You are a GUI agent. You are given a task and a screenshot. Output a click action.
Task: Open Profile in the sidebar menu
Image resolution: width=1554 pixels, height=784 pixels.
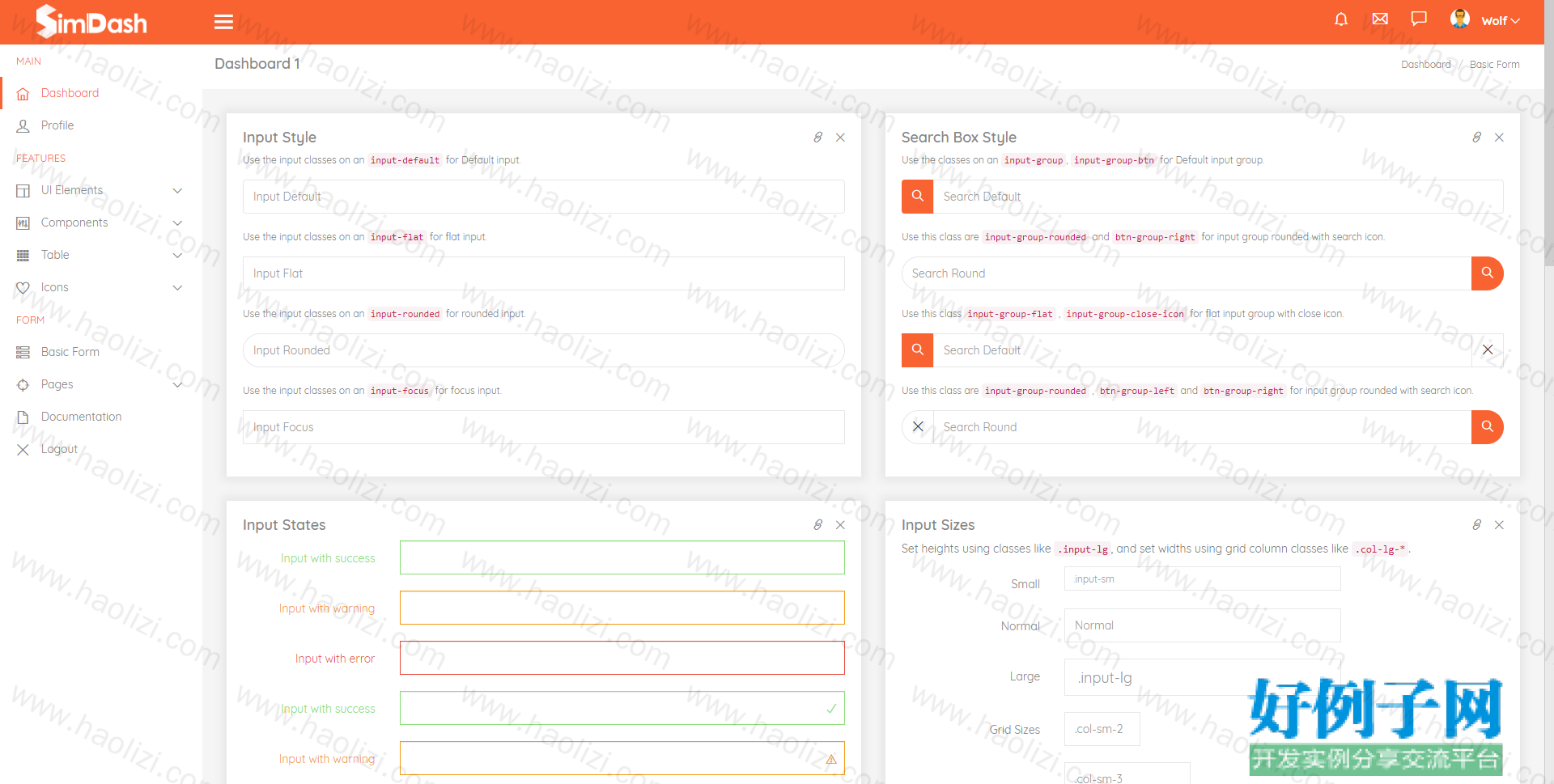click(57, 125)
